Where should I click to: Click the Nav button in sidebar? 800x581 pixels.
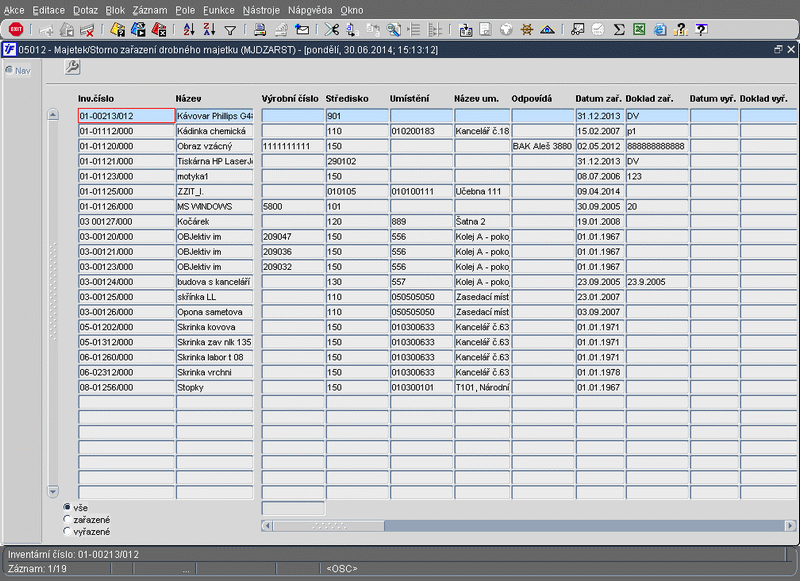point(16,70)
